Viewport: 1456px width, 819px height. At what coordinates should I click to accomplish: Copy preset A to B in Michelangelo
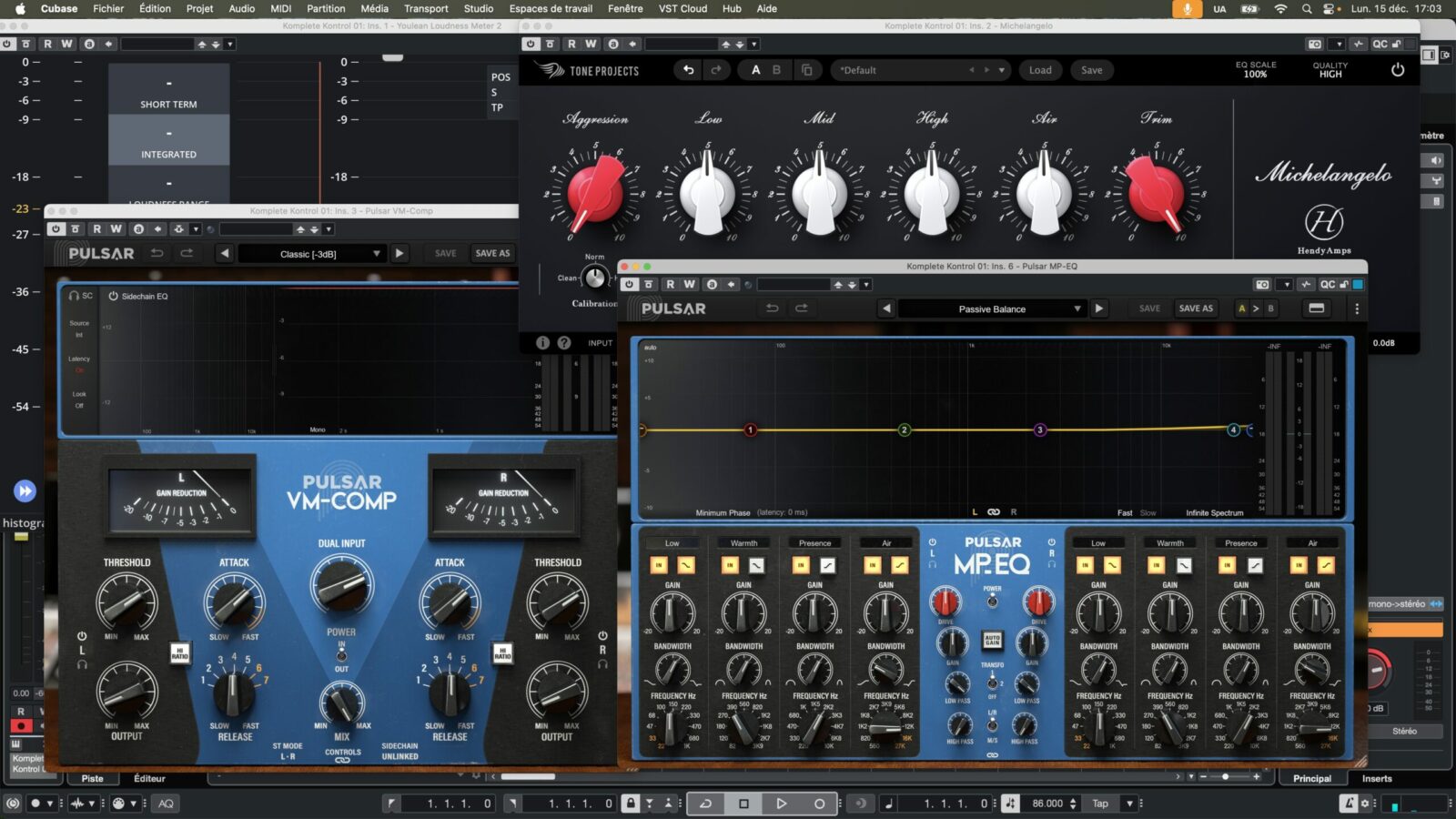(x=805, y=69)
